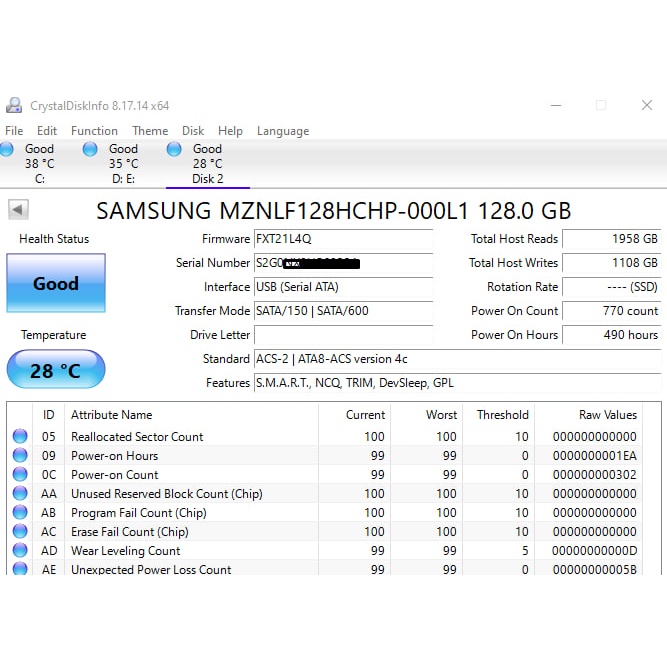Click the previous disk arrow button
This screenshot has width=667, height=667.
(18, 209)
